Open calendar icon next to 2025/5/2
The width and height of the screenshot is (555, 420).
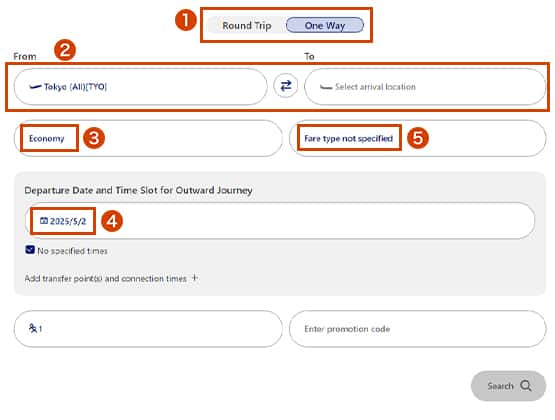[x=44, y=221]
